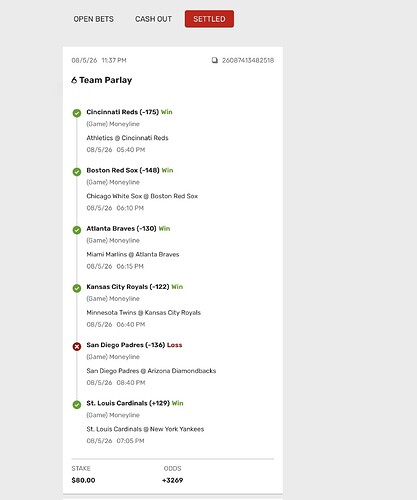Click the San Diego Padres red loss icon
Viewport: 417px width, 500px height.
(77, 347)
